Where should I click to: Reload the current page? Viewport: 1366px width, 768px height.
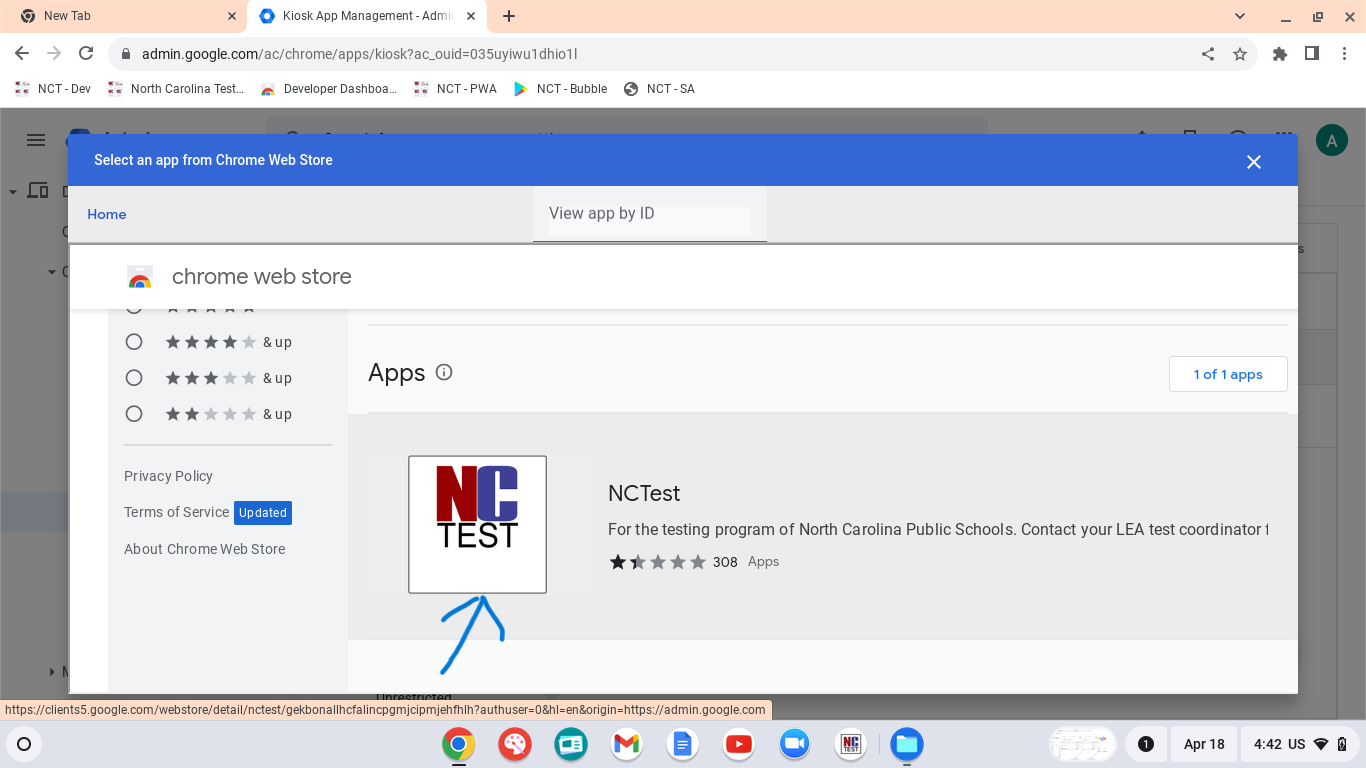86,54
